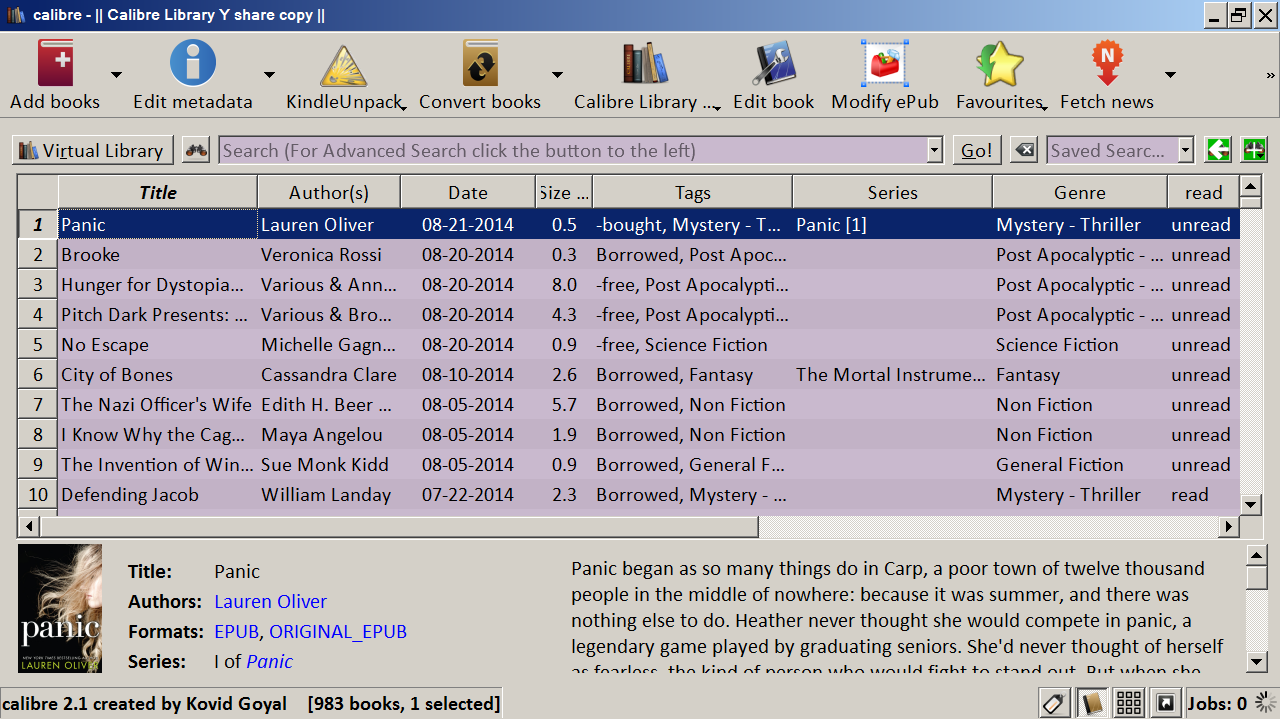Click the Go! search button
This screenshot has width=1280, height=720.
pyautogui.click(x=977, y=150)
